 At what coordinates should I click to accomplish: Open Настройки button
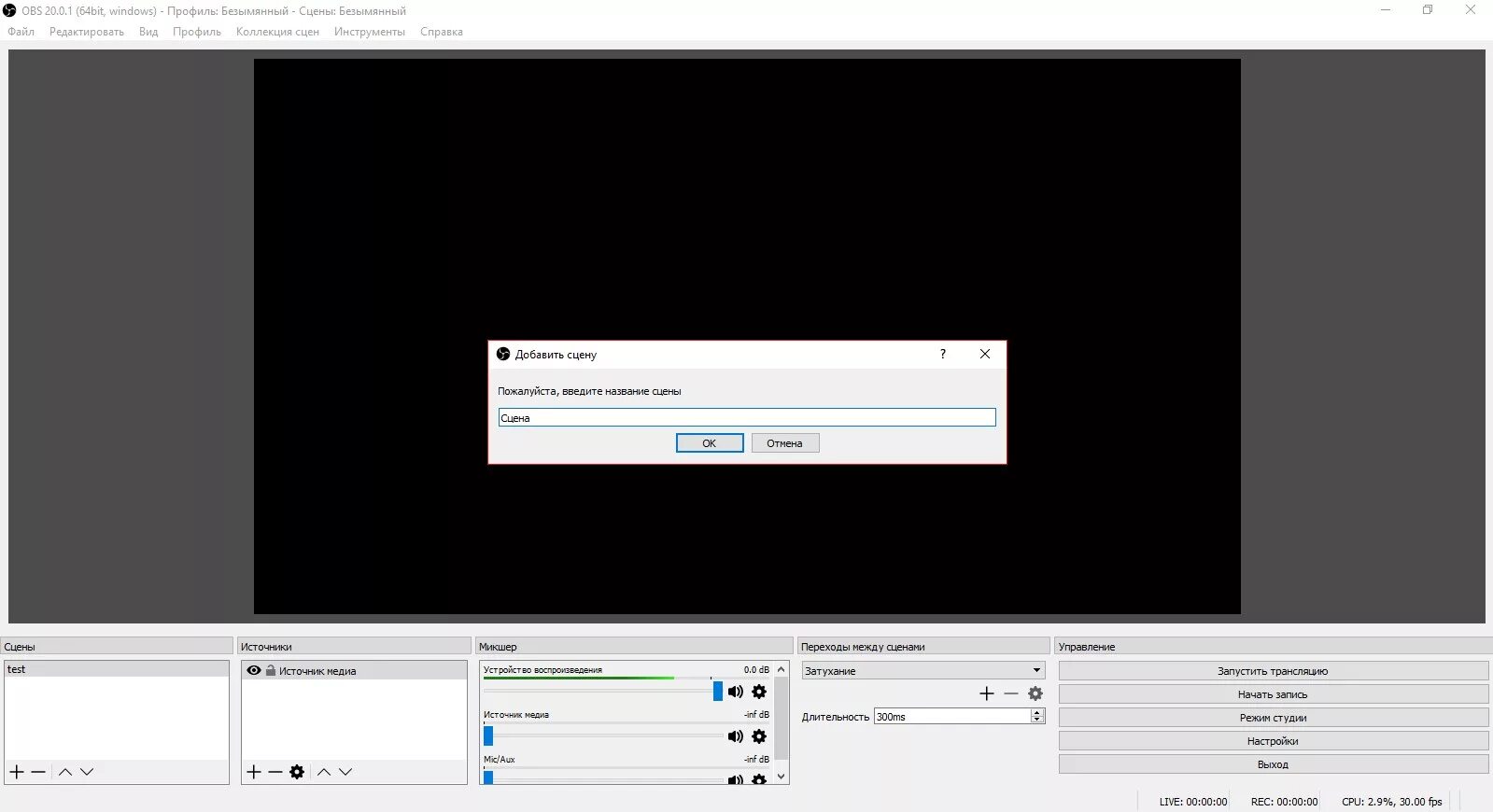point(1274,741)
